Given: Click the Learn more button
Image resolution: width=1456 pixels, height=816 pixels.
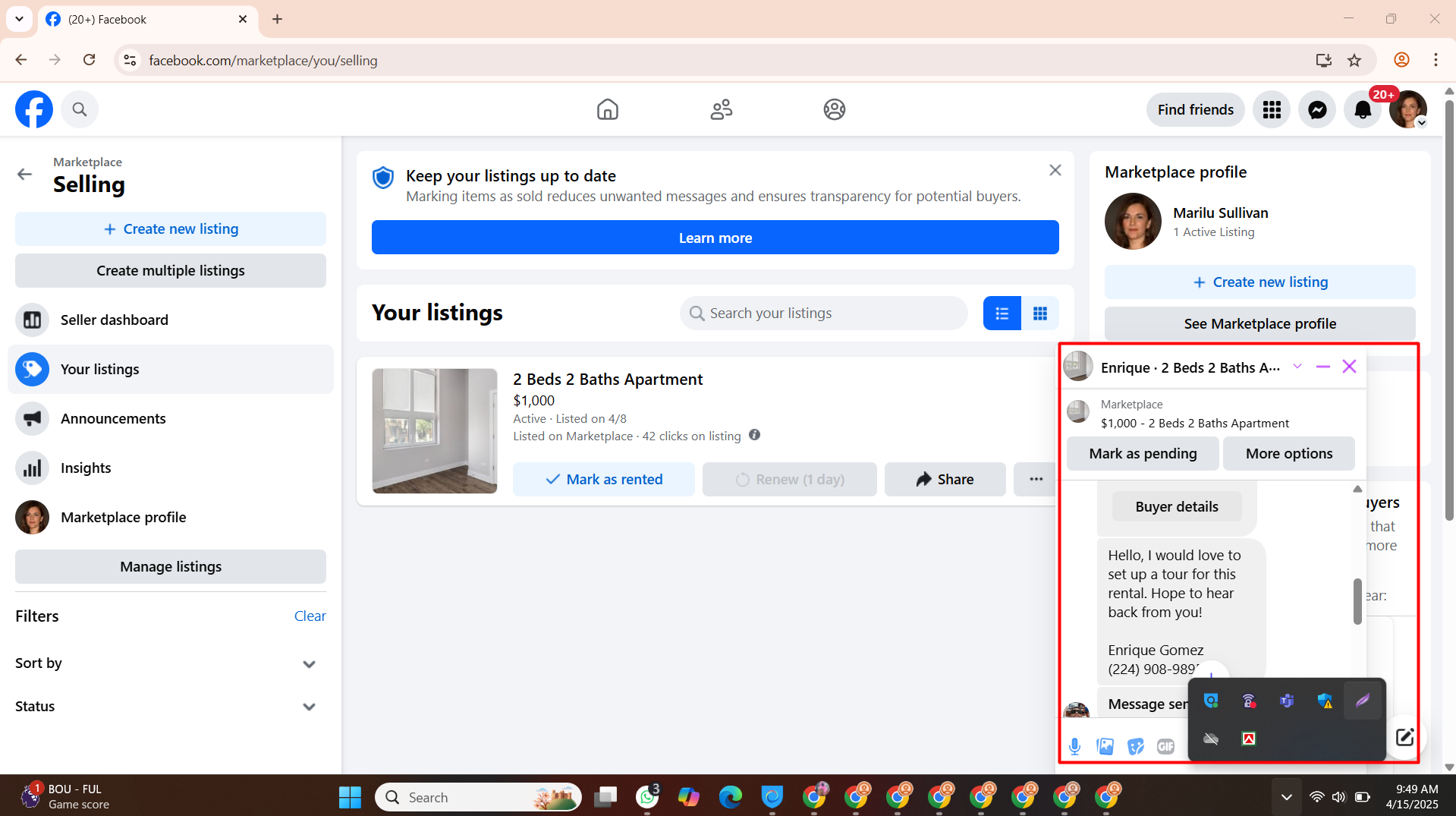Looking at the screenshot, I should (715, 238).
